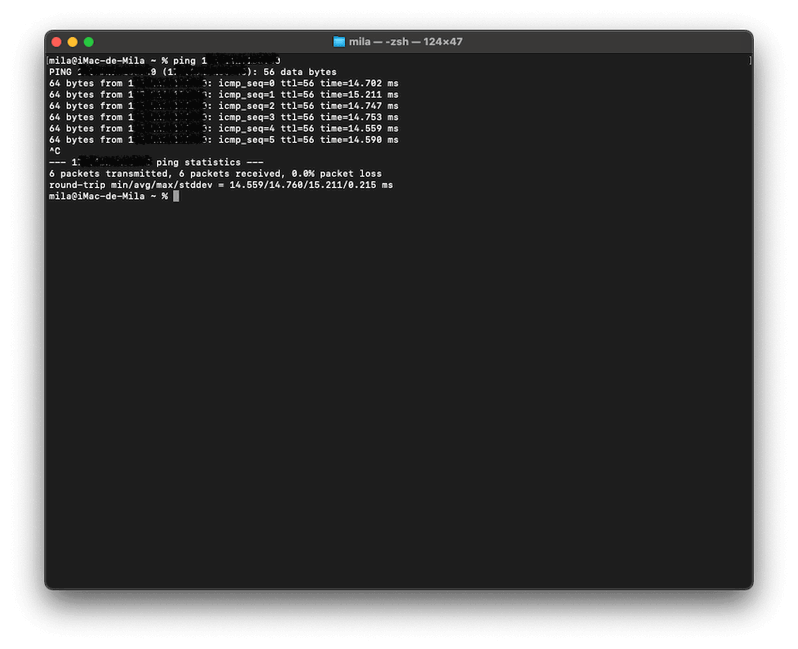Click the round-trip min/avg/max/stddev line
The height and width of the screenshot is (649, 798).
(x=220, y=185)
